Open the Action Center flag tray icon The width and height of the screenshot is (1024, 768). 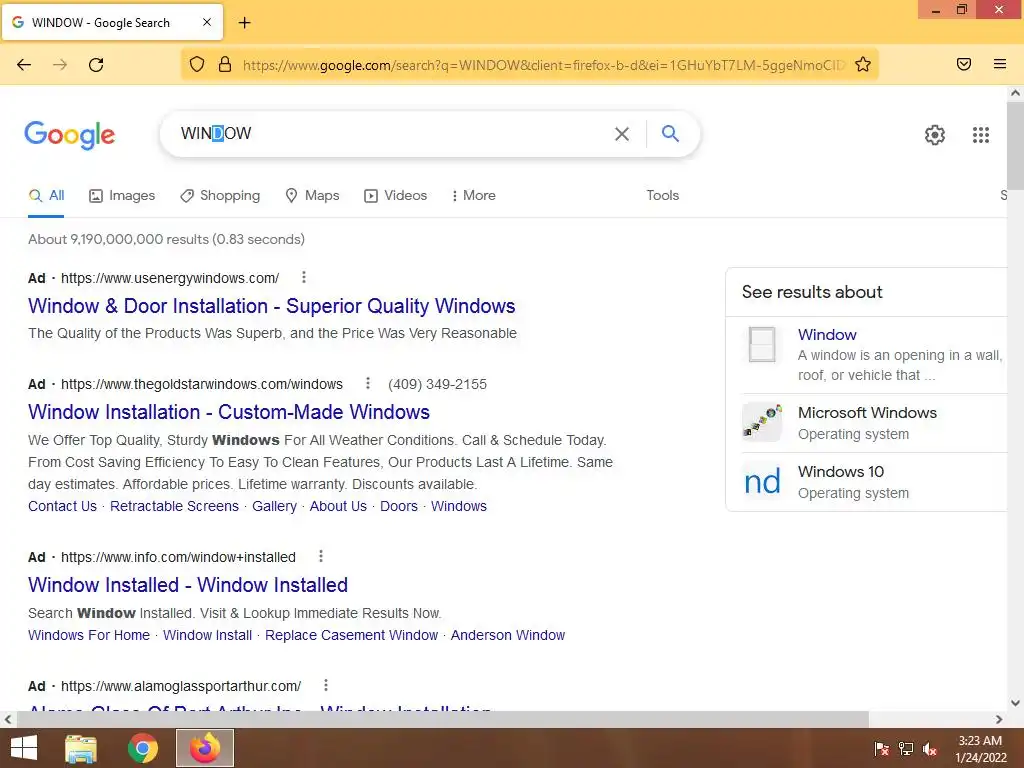881,749
